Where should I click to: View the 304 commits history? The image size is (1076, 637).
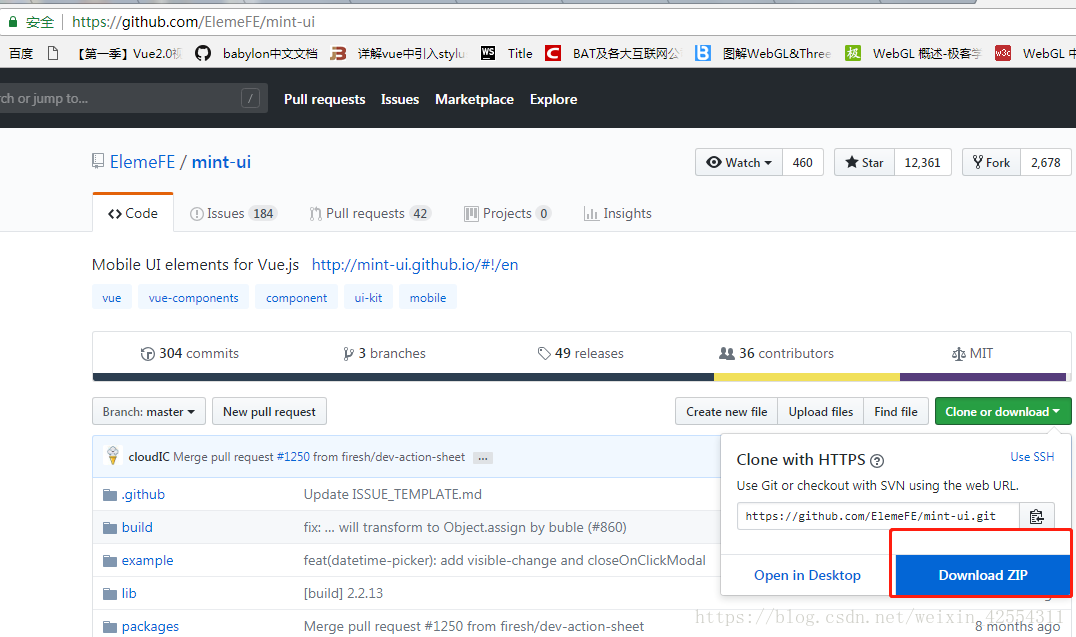[x=189, y=354]
